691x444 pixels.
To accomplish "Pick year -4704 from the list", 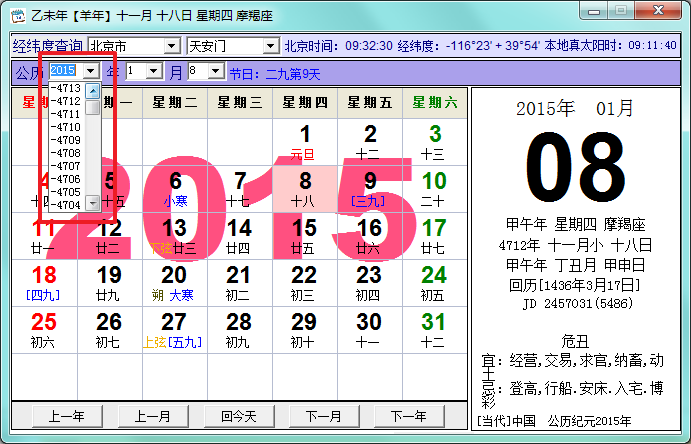I will tap(66, 205).
